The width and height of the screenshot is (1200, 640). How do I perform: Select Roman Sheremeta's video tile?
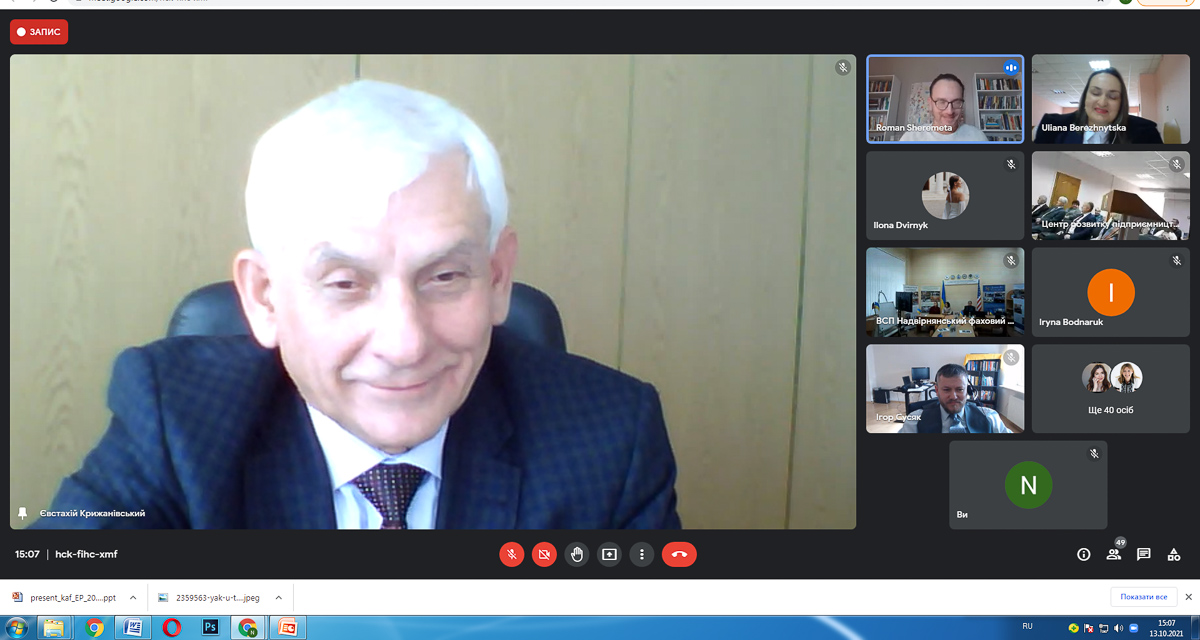944,98
